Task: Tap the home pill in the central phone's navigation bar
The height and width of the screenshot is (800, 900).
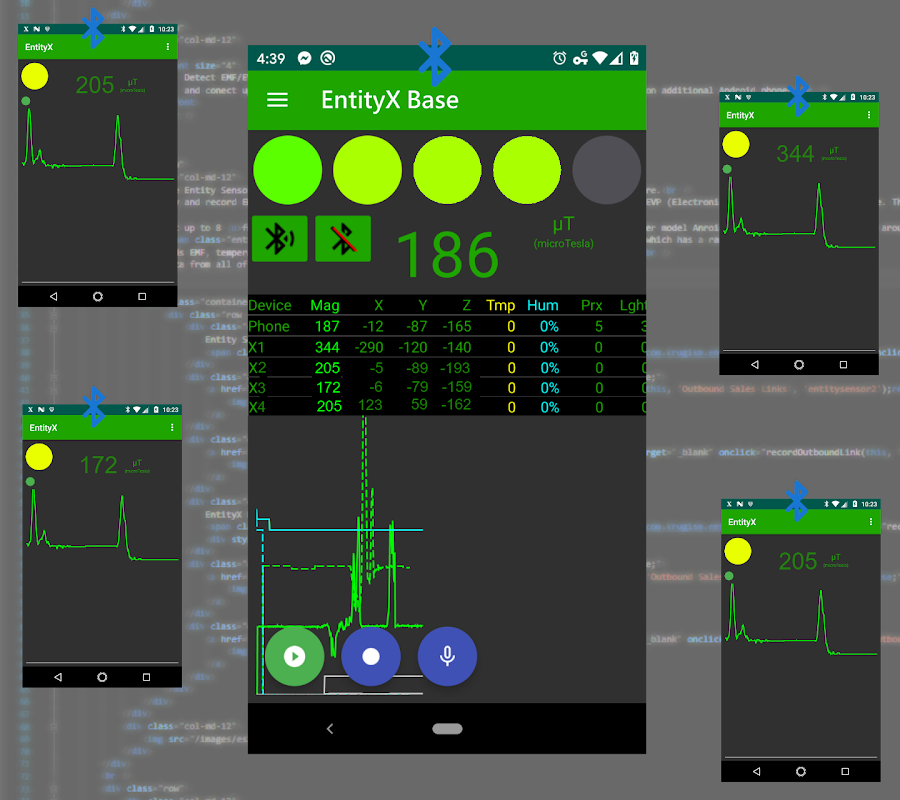Action: [447, 729]
